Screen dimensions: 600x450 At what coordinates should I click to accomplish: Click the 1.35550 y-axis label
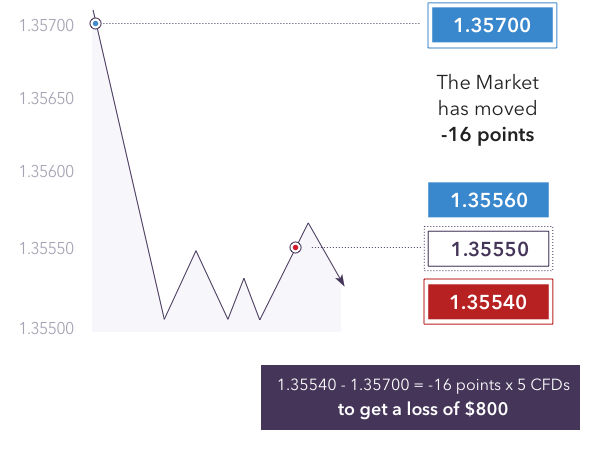[x=46, y=249]
